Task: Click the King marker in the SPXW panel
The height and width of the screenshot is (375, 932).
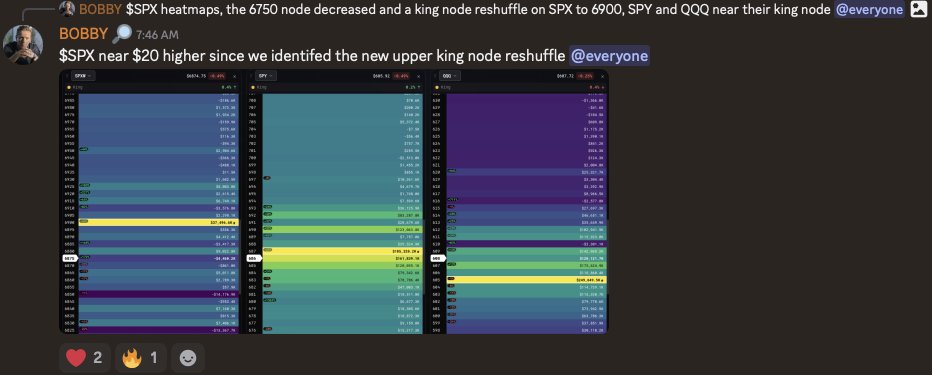Action: tap(75, 87)
